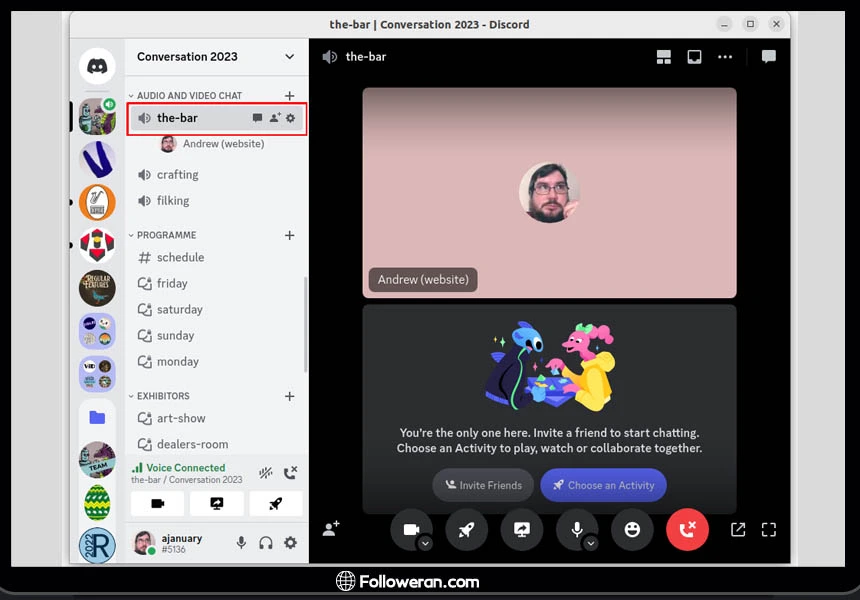Viewport: 860px width, 600px height.
Task: Enter full screen mode for call
Action: [769, 530]
